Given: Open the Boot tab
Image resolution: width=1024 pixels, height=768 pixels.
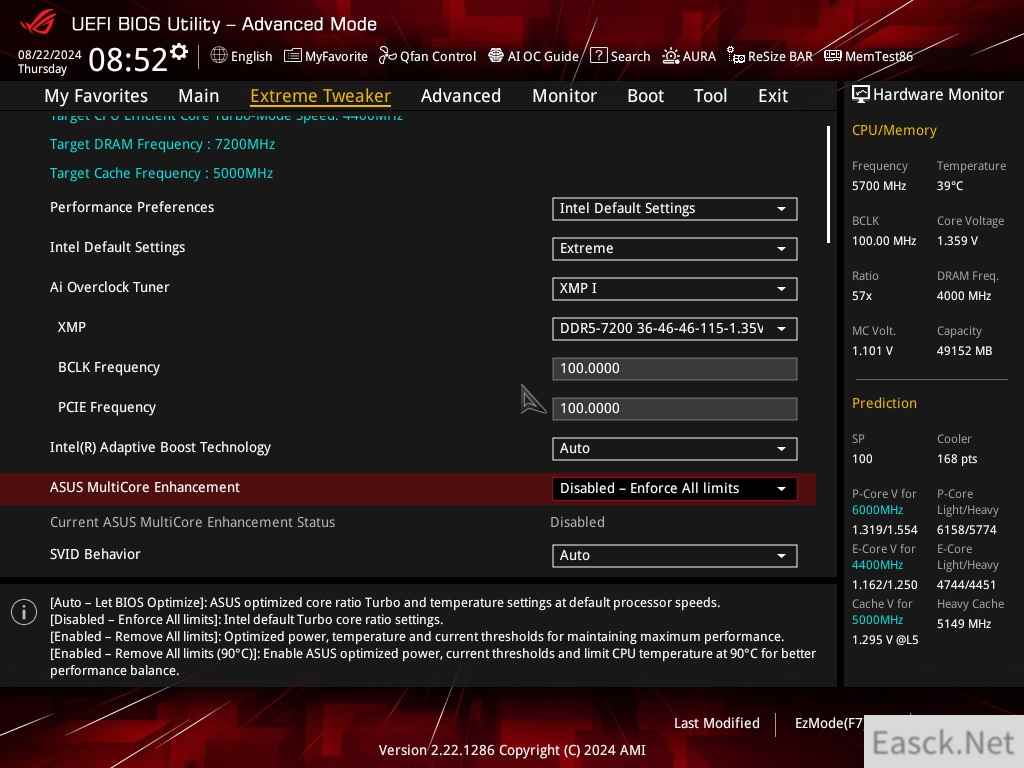Looking at the screenshot, I should point(645,96).
